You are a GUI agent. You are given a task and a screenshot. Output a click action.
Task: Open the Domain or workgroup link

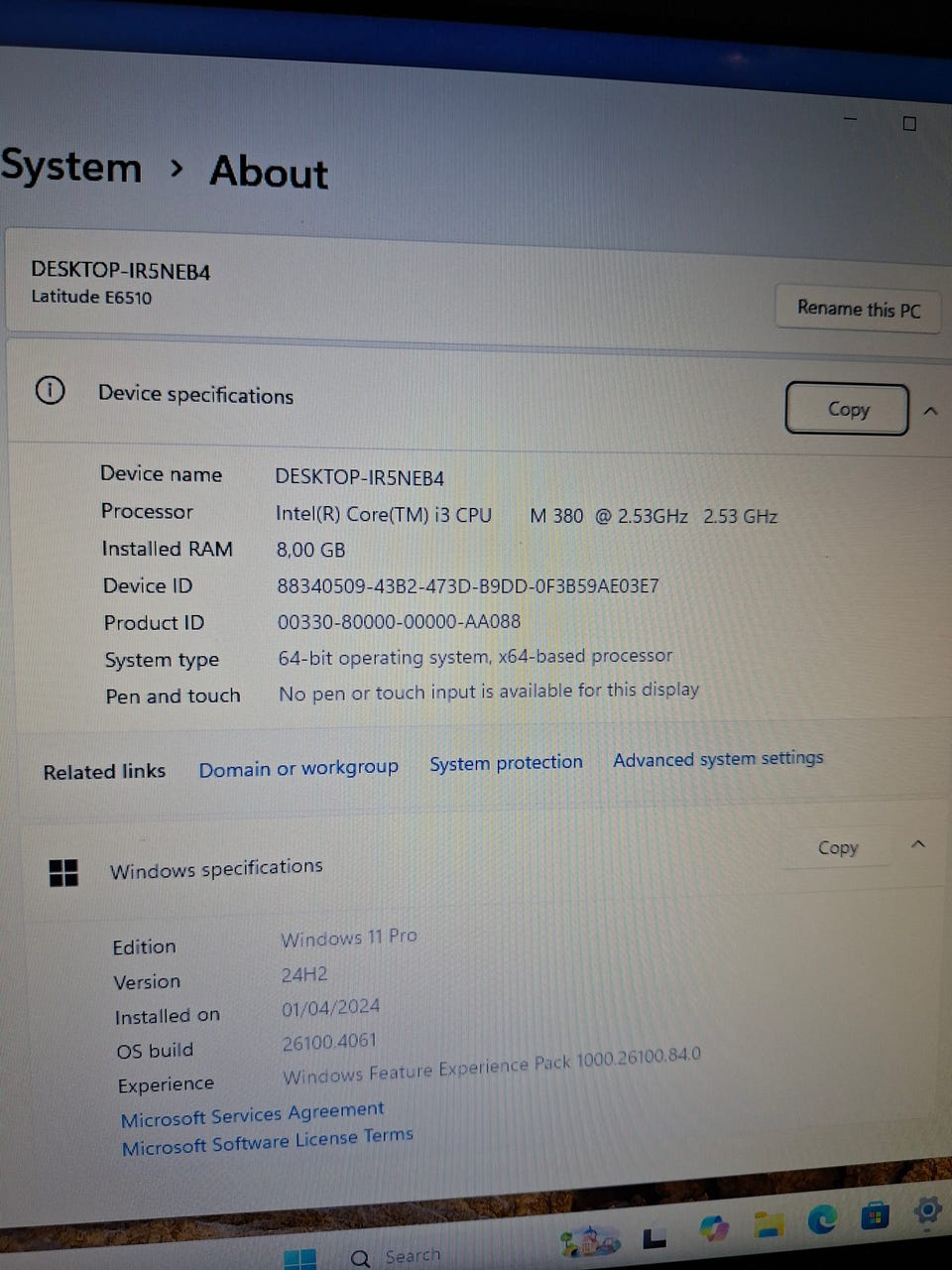[x=298, y=768]
